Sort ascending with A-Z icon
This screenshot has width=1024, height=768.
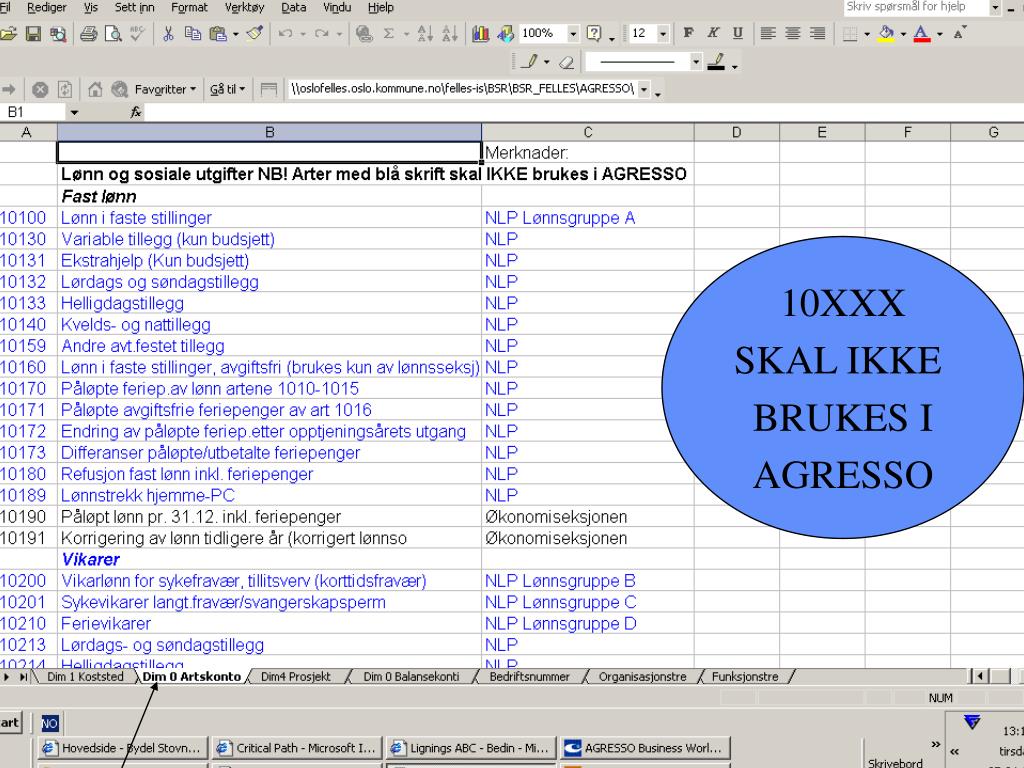tap(424, 33)
